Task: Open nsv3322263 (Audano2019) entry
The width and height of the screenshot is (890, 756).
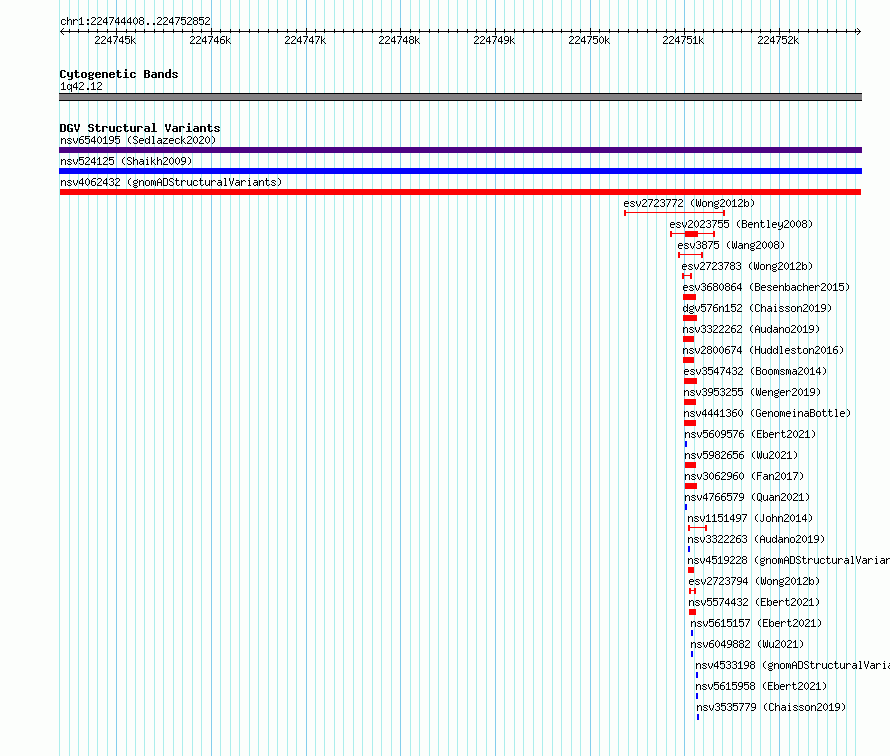Action: 757,539
